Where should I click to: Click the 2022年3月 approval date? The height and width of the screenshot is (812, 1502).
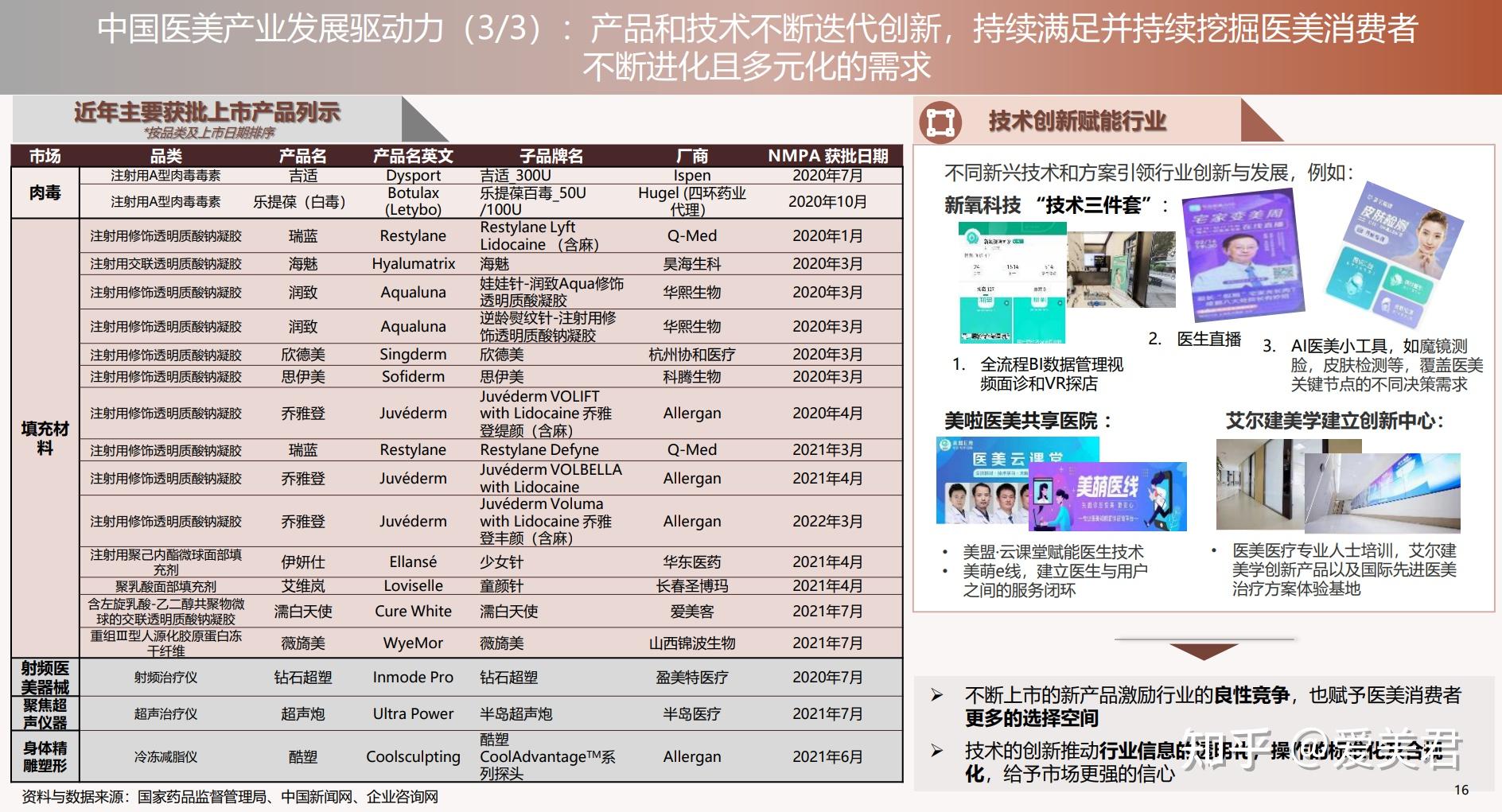827,521
